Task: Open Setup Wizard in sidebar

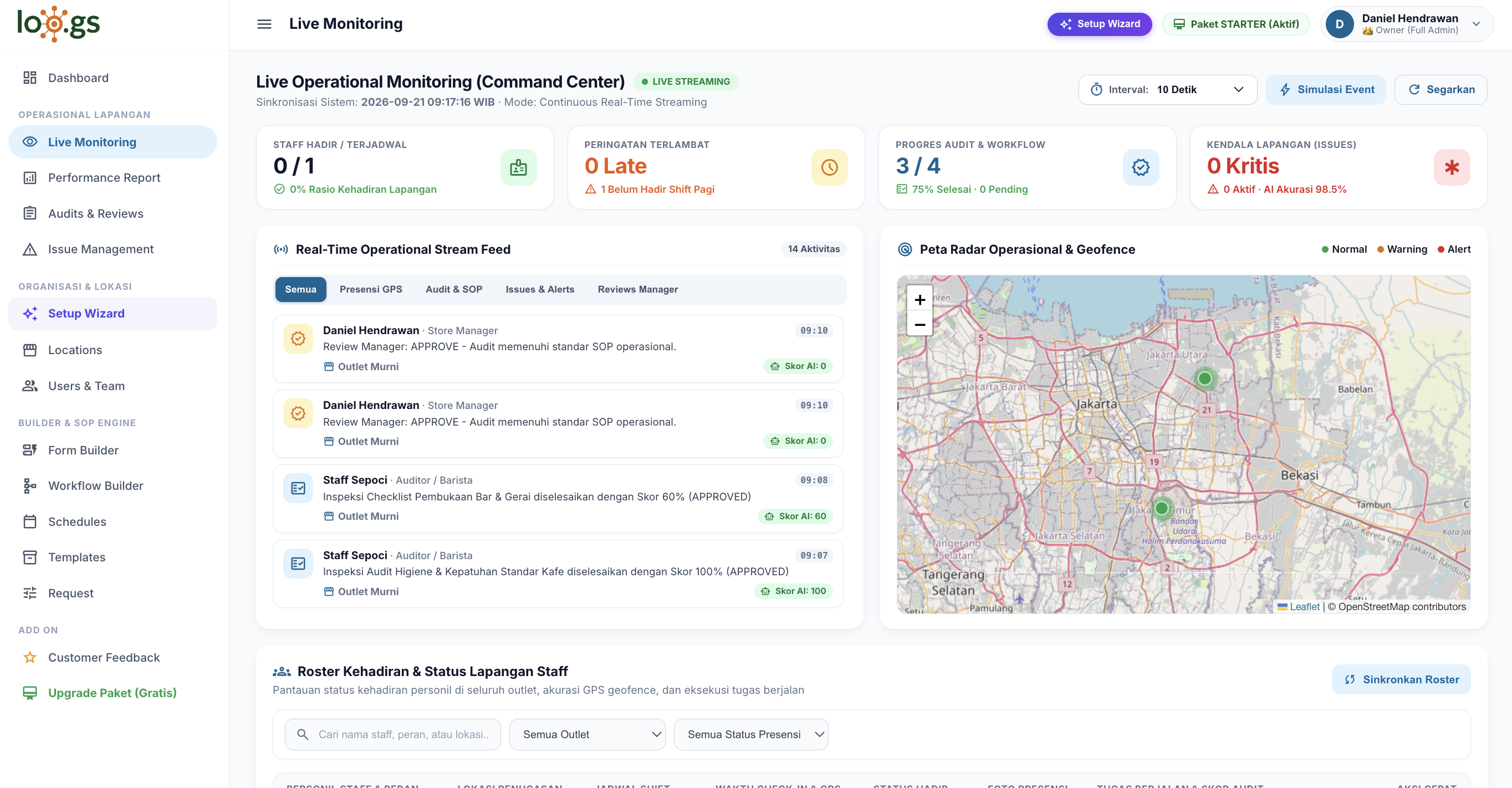Action: pos(113,314)
